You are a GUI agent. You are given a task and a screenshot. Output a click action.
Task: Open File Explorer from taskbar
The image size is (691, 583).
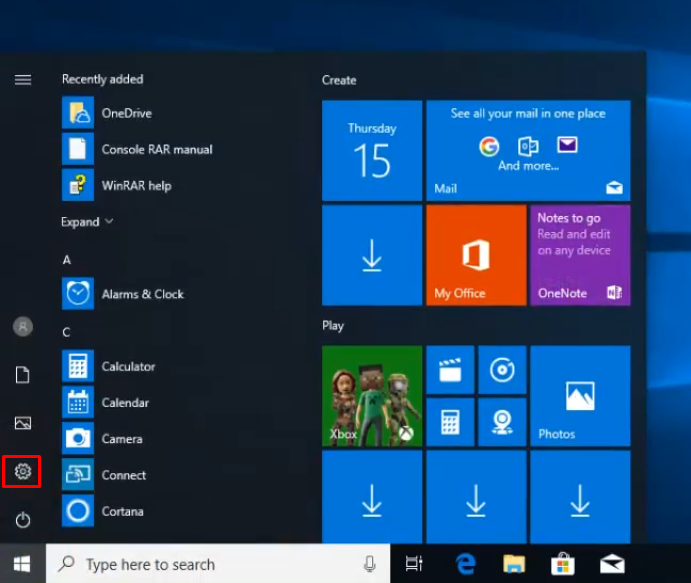tap(514, 564)
